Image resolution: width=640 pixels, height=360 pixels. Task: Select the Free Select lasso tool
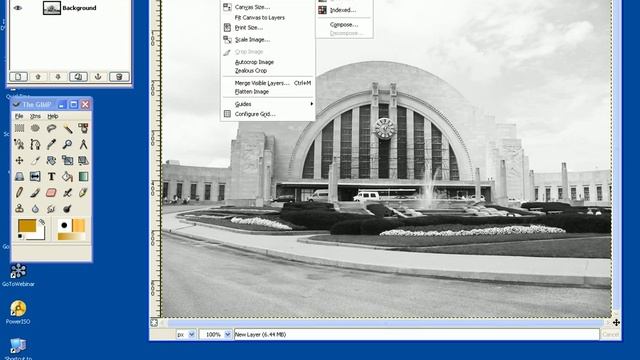51,128
